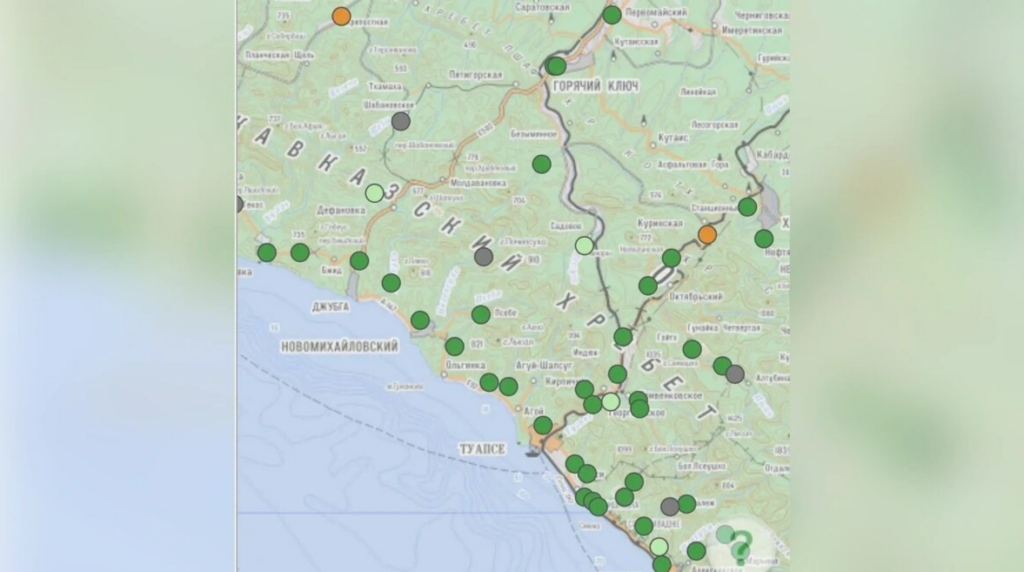Click the orange marker below Станционная
The width and height of the screenshot is (1024, 572).
click(x=707, y=234)
